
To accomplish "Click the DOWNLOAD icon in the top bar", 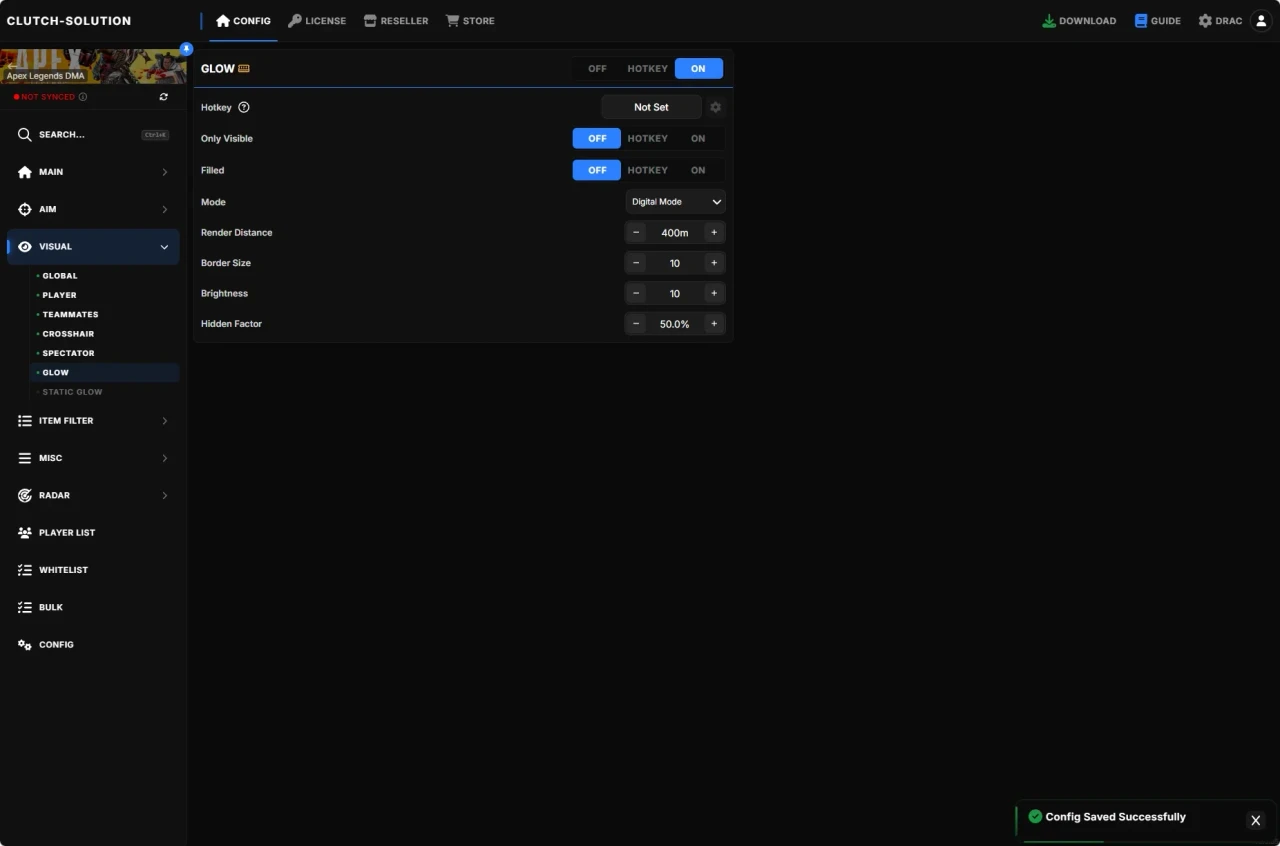I will 1049,20.
